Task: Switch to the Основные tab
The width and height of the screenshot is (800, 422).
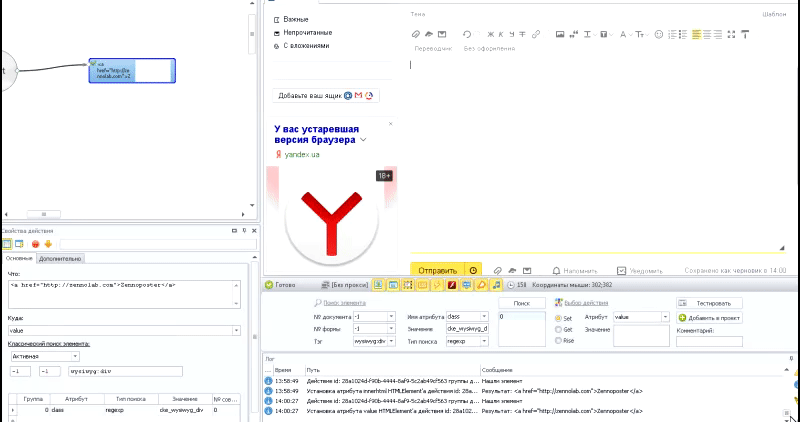Action: 19,258
